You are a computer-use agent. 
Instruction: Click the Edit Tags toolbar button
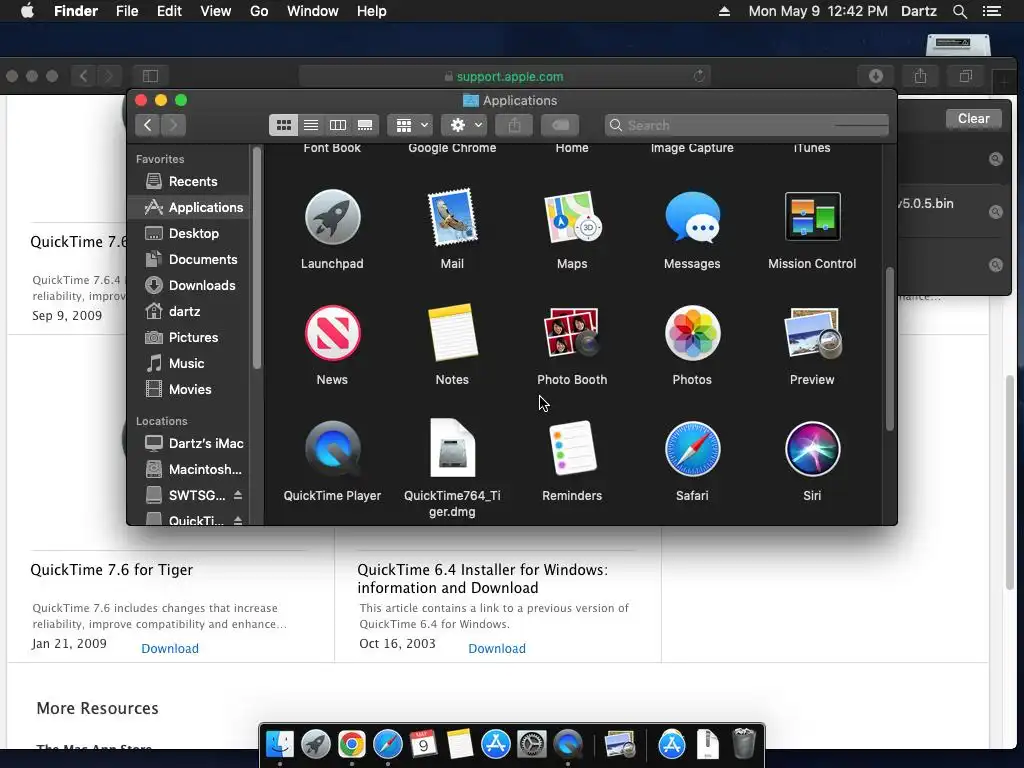click(x=560, y=125)
